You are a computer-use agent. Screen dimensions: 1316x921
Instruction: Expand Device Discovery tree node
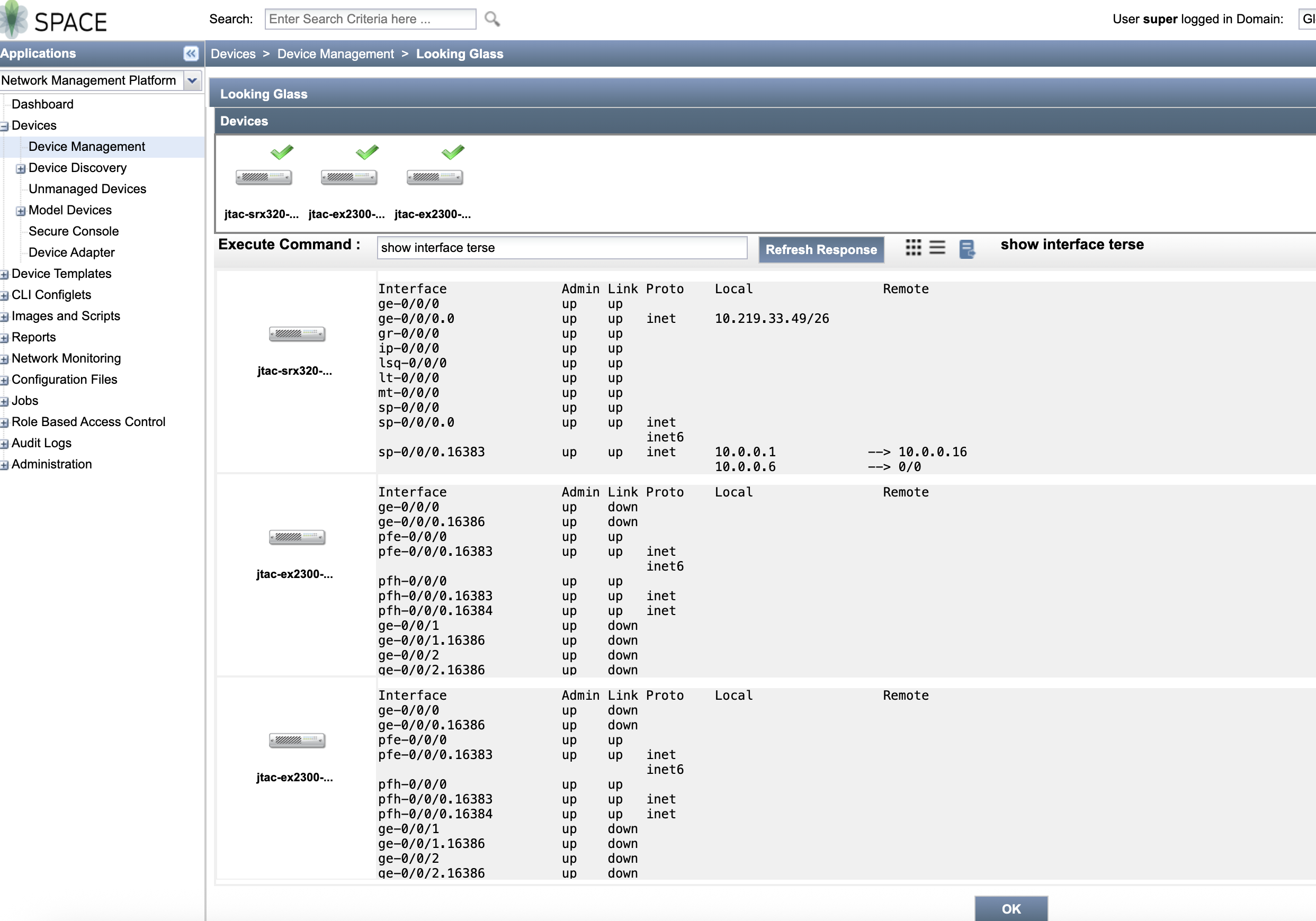click(x=21, y=169)
